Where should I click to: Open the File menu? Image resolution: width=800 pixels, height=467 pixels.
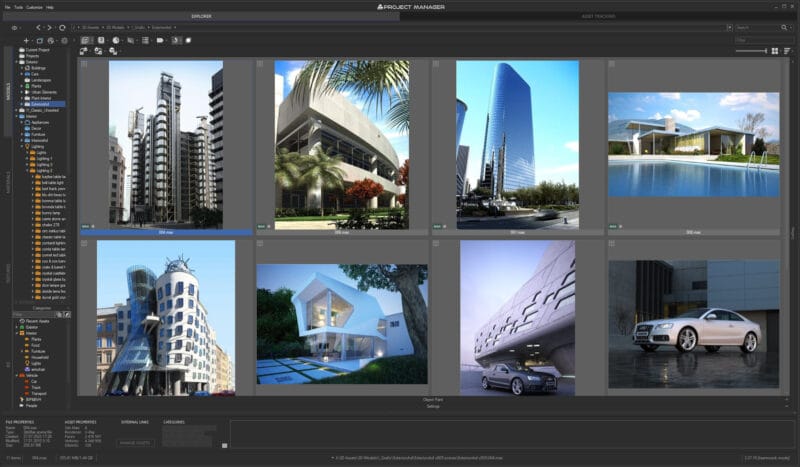tap(8, 7)
